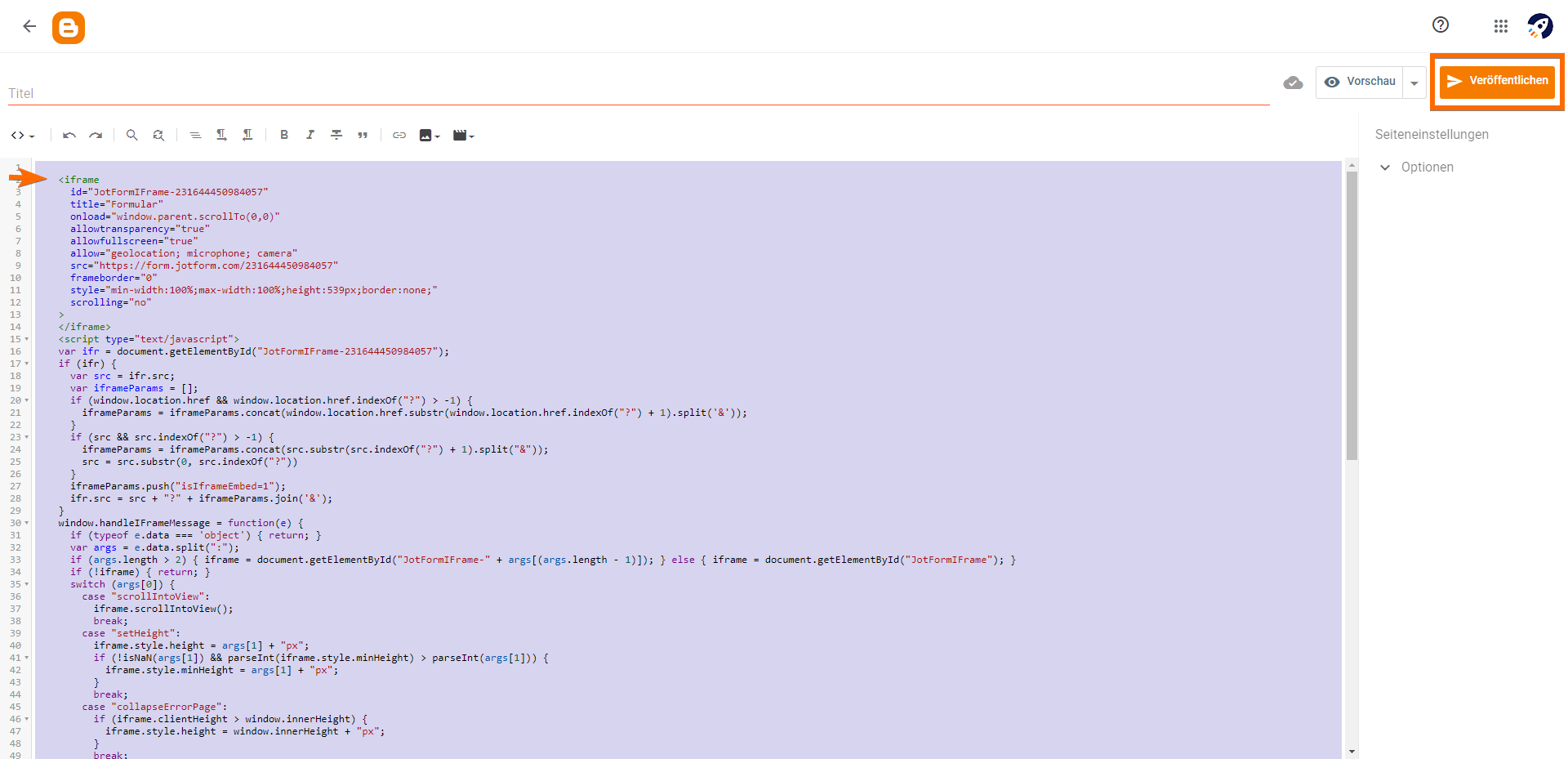Click the Seiteneinstellungen heading
Viewport: 1568px width, 759px height.
click(x=1432, y=135)
